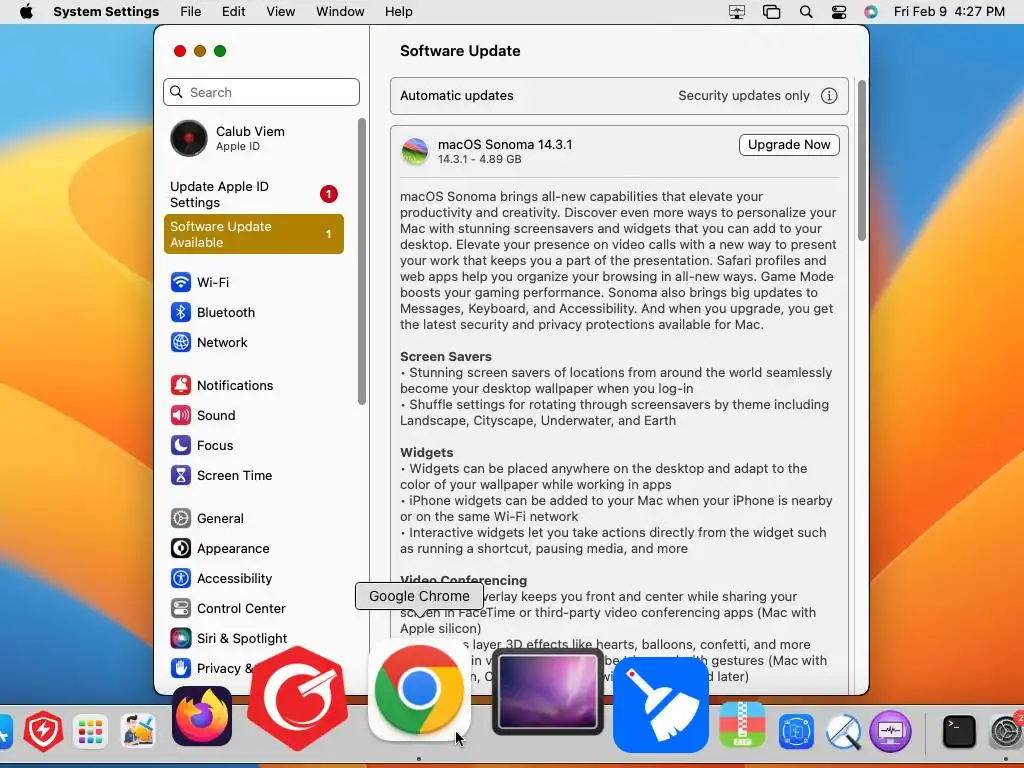Click the Apple menu logo
The image size is (1024, 768).
coord(26,12)
